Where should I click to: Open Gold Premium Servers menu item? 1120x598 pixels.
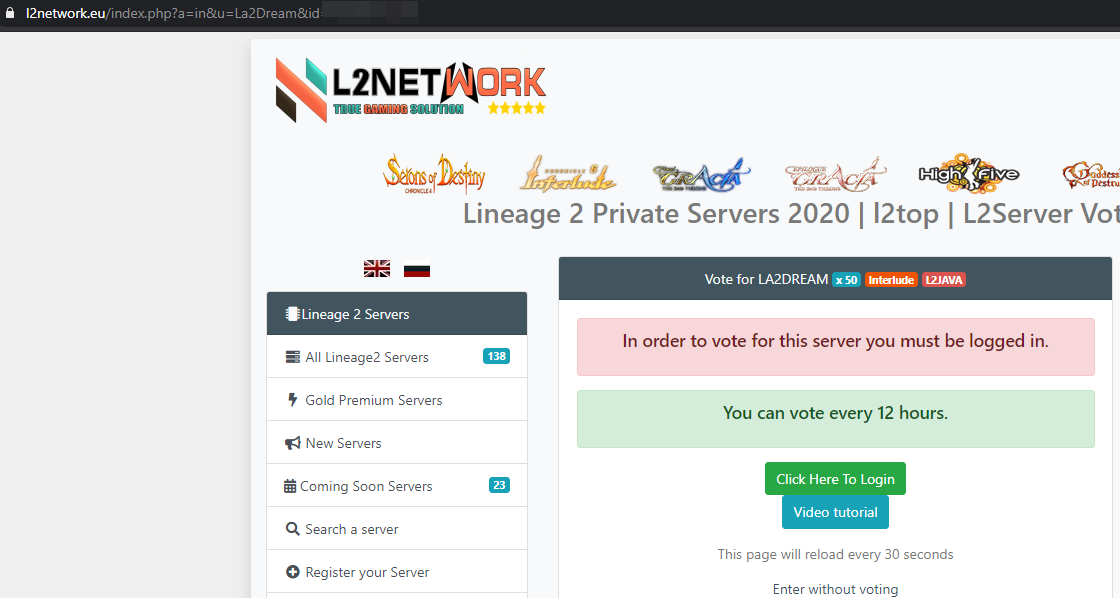pyautogui.click(x=373, y=400)
